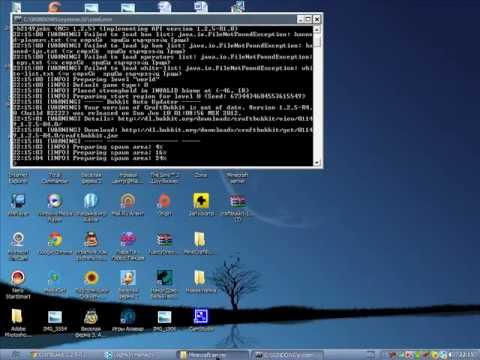Click the console scrollbar thumb
The image size is (480, 360).
317,41
